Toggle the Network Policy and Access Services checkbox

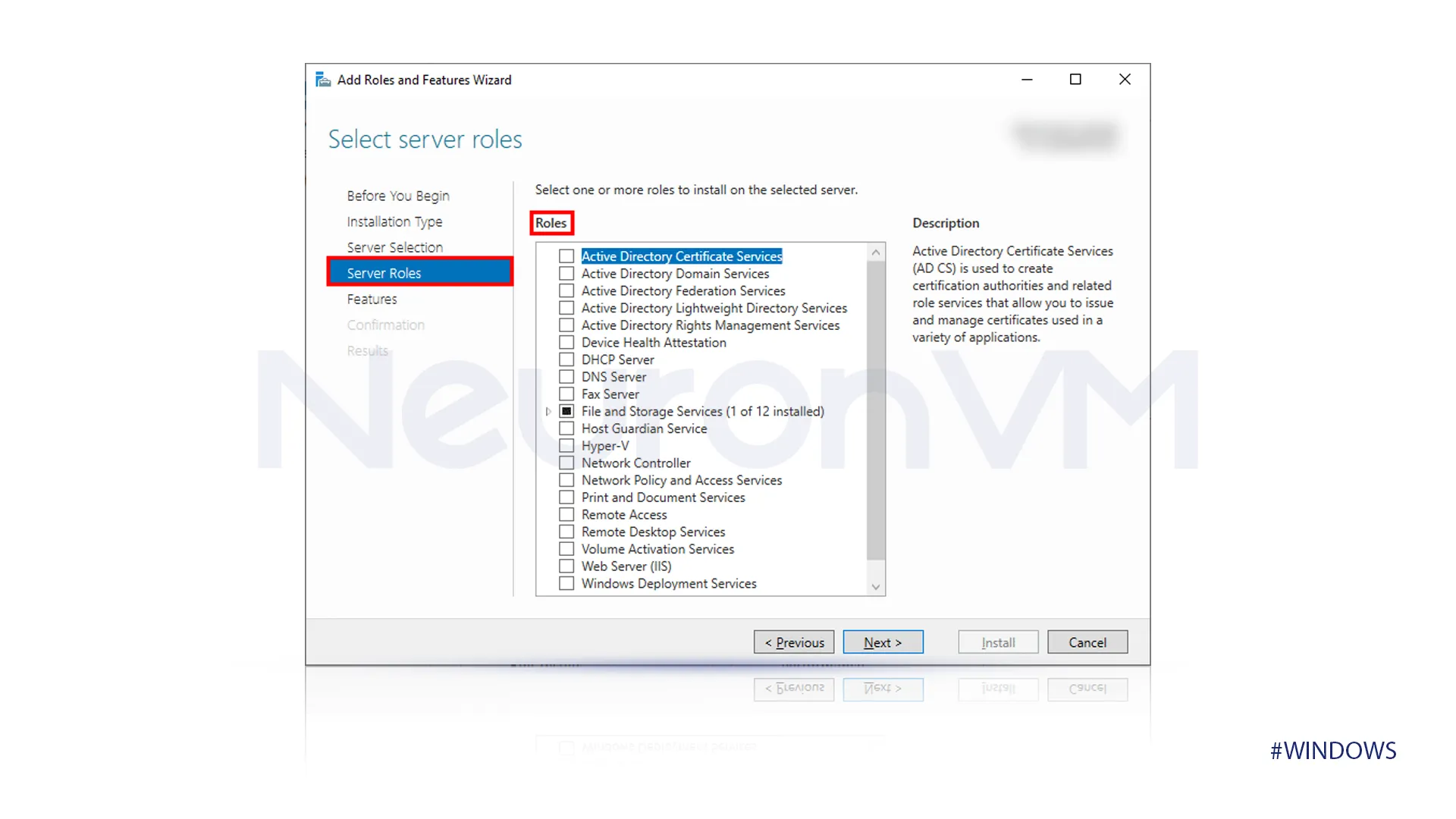[566, 480]
